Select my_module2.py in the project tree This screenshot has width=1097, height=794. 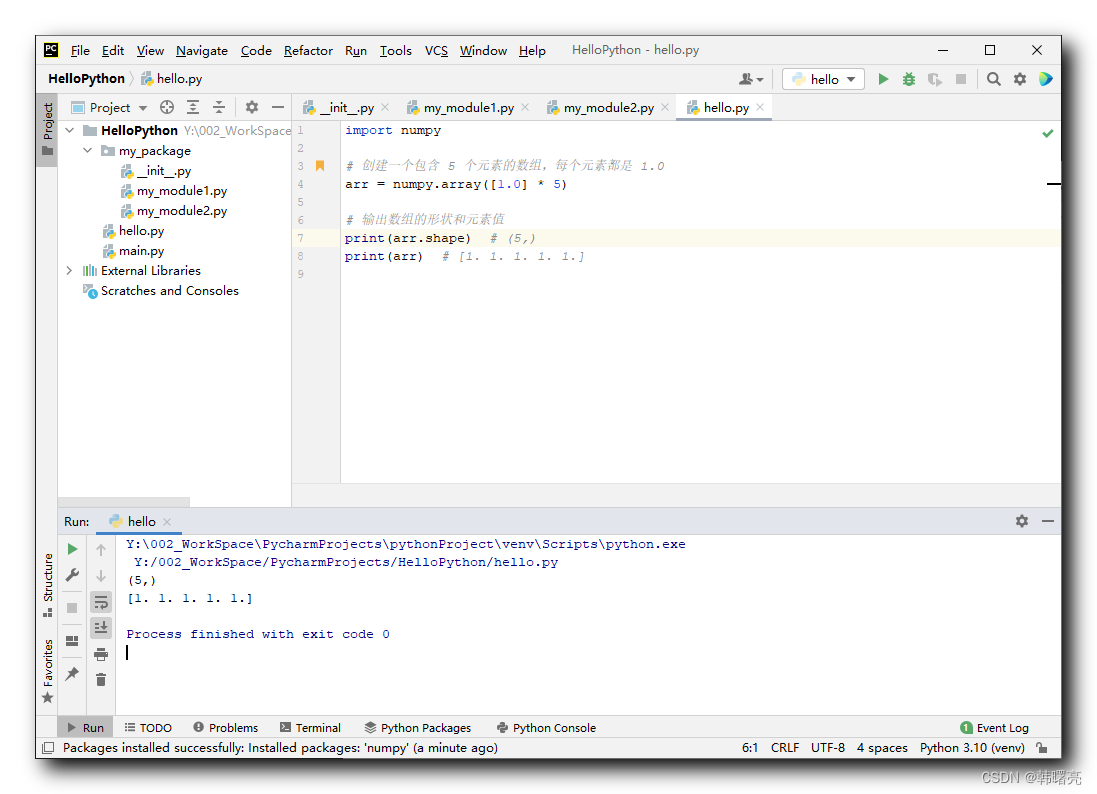182,211
